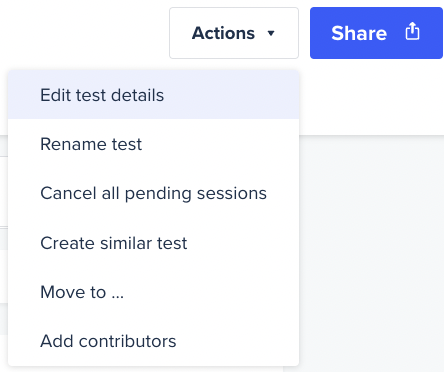The width and height of the screenshot is (444, 372).
Task: Choose Create similar test
Action: 153,243
